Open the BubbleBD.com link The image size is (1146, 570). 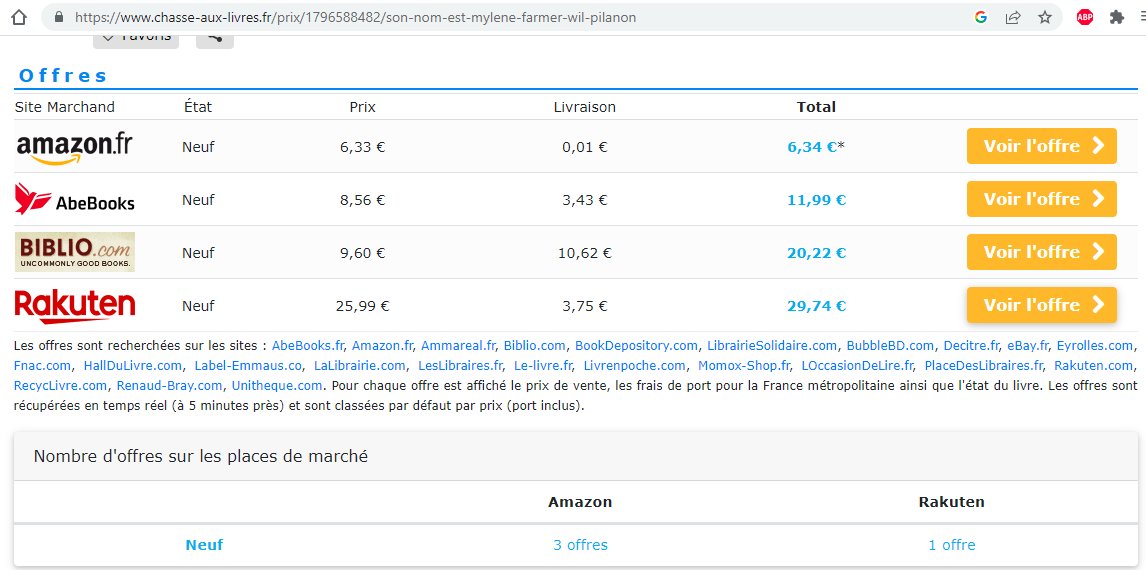coord(890,345)
